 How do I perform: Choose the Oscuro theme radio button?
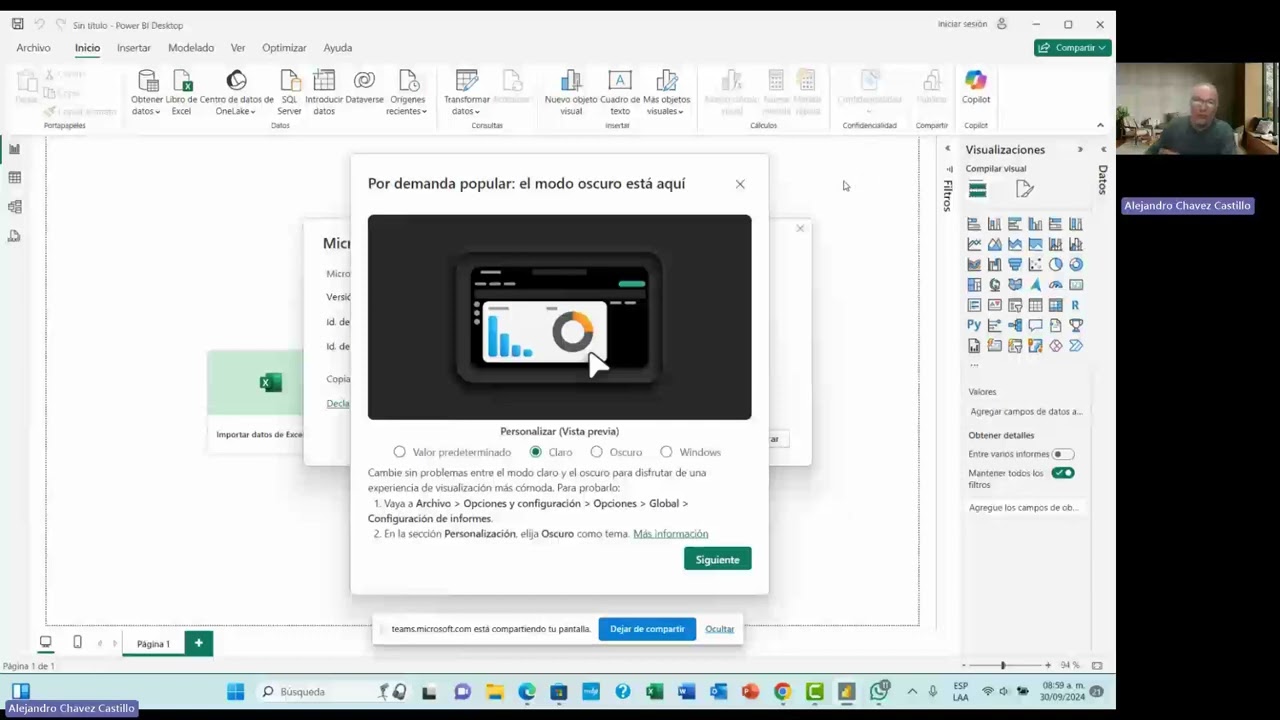click(597, 452)
